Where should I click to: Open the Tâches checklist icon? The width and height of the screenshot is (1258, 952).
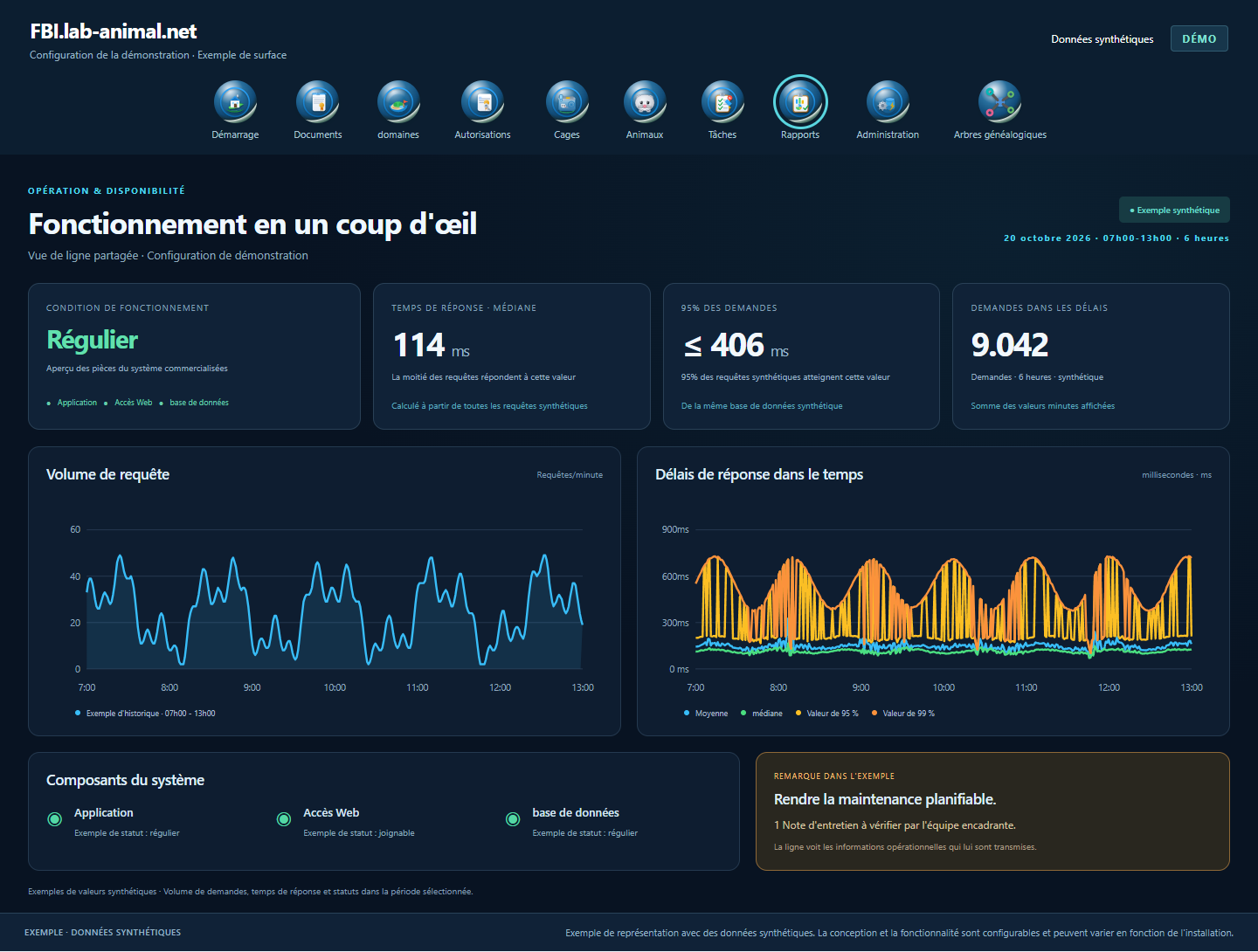tap(722, 102)
